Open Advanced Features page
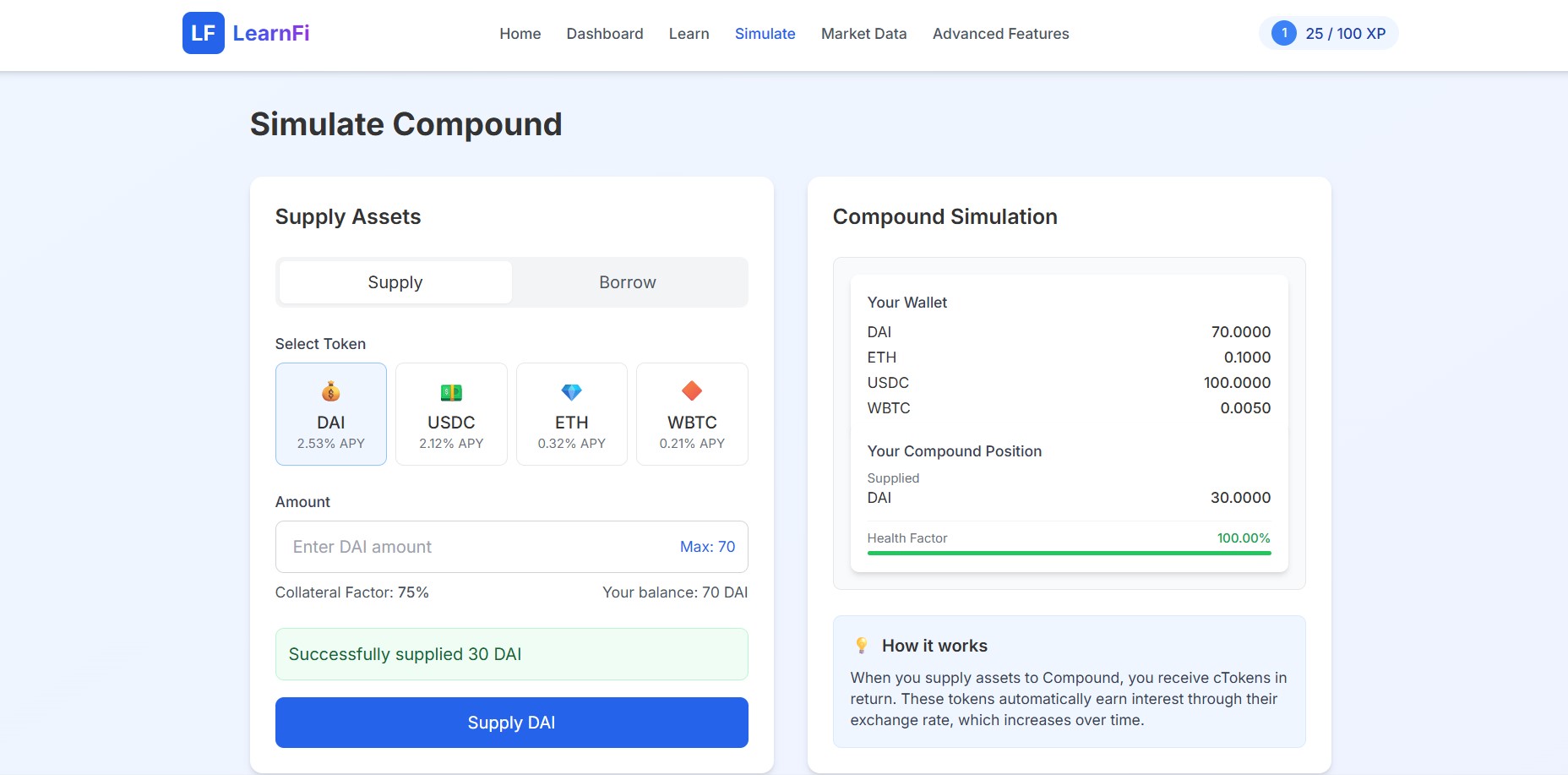 (1001, 34)
